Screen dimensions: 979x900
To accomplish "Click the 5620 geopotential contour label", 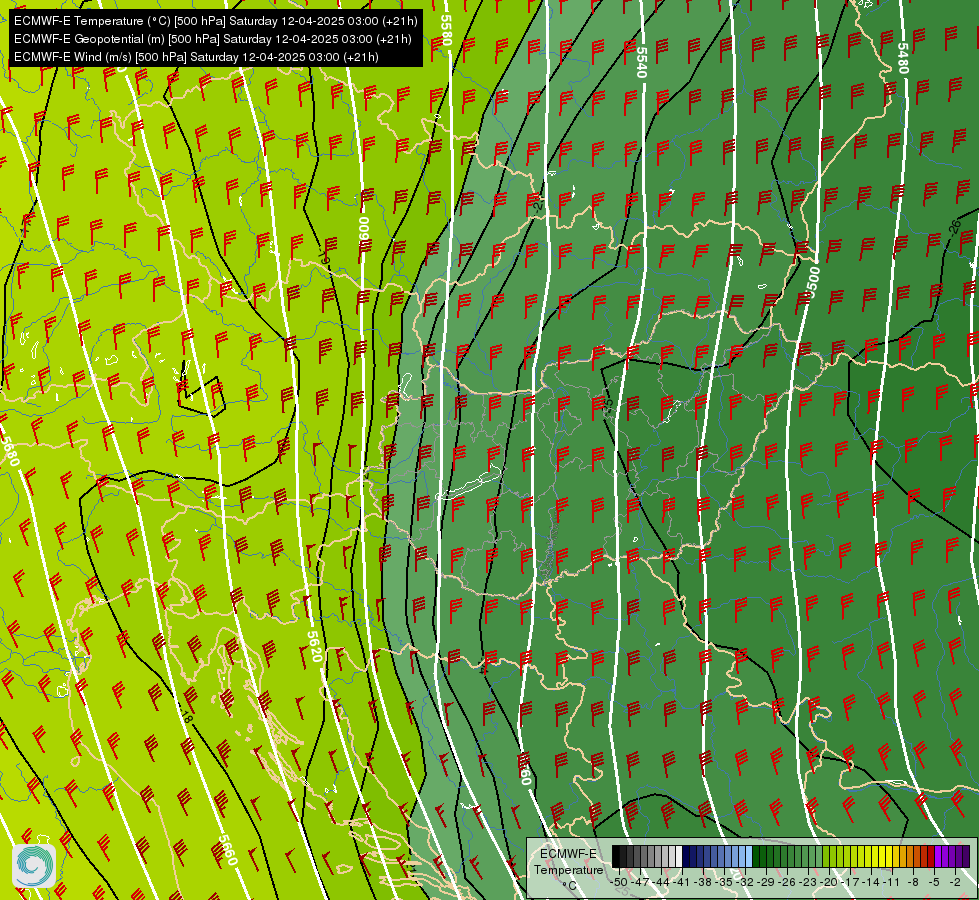I will pos(315,646).
